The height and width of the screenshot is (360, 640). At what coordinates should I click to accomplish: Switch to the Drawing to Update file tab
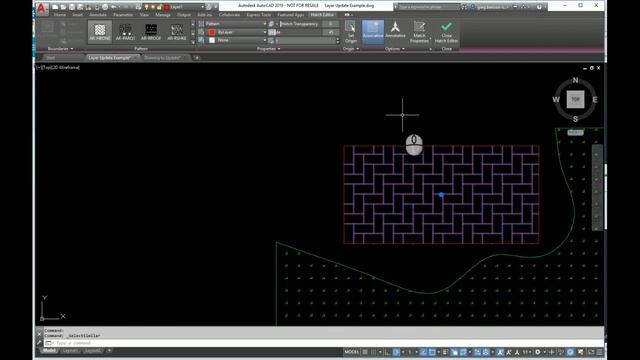(x=162, y=58)
